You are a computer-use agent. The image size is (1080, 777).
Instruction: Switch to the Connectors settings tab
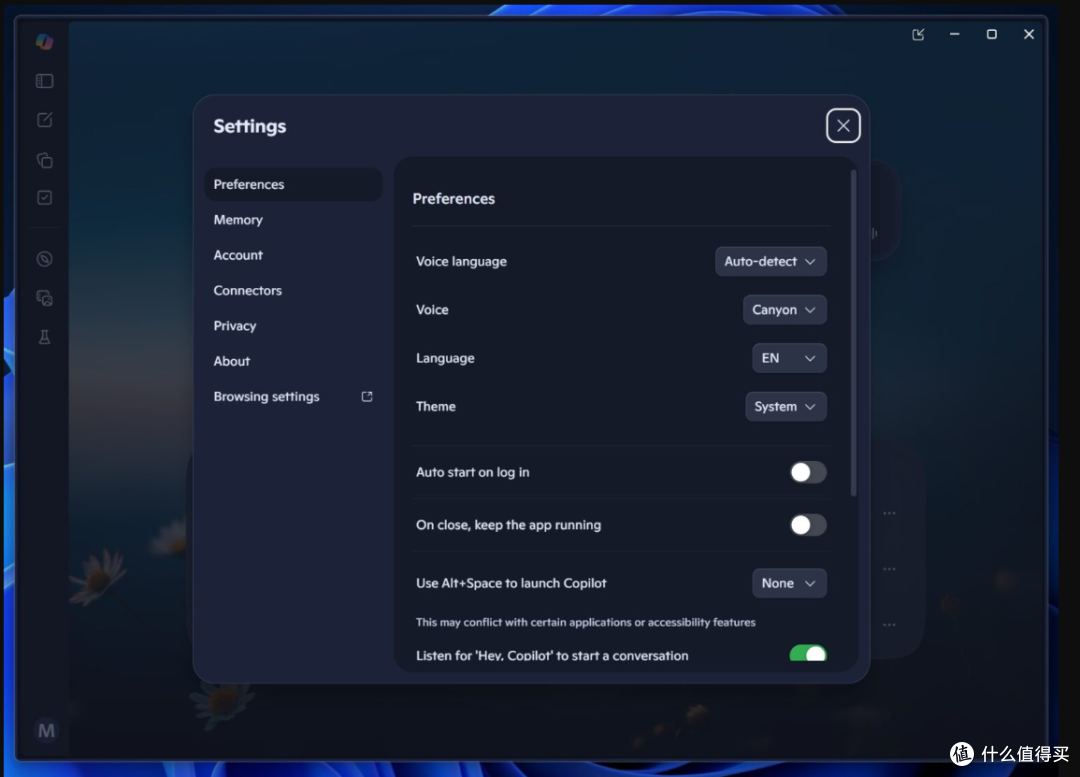[x=293, y=291]
